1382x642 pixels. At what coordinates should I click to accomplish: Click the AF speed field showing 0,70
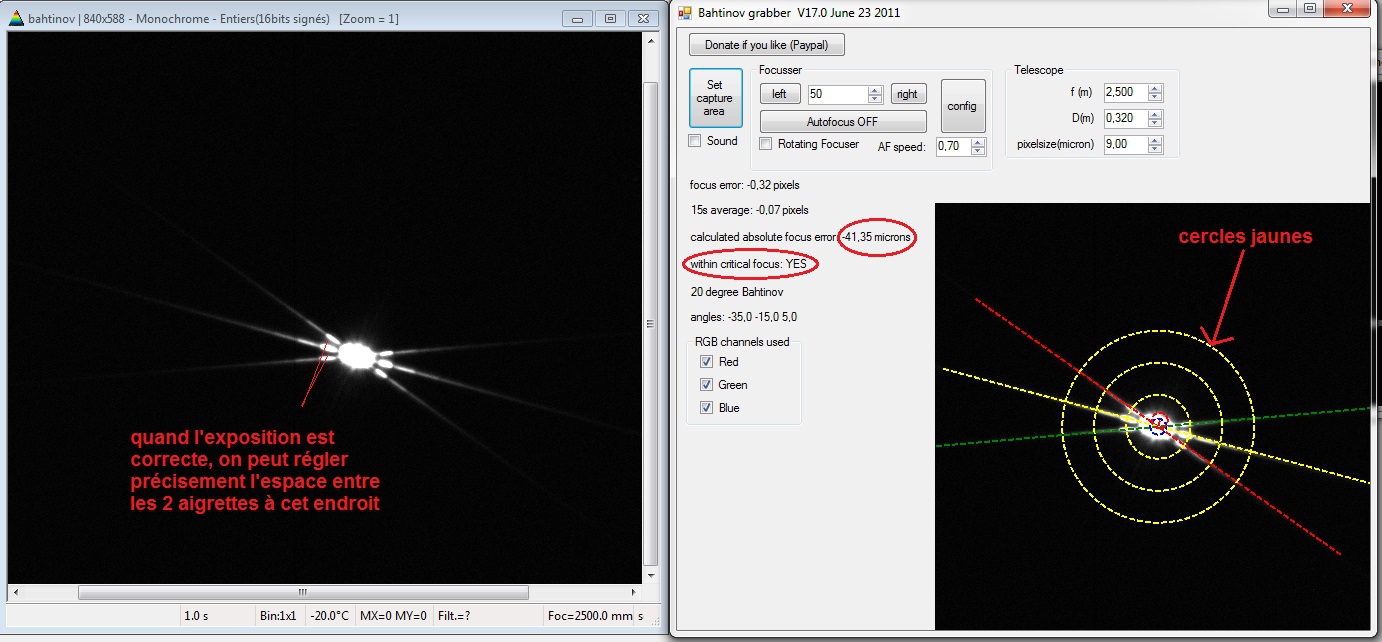tap(953, 147)
